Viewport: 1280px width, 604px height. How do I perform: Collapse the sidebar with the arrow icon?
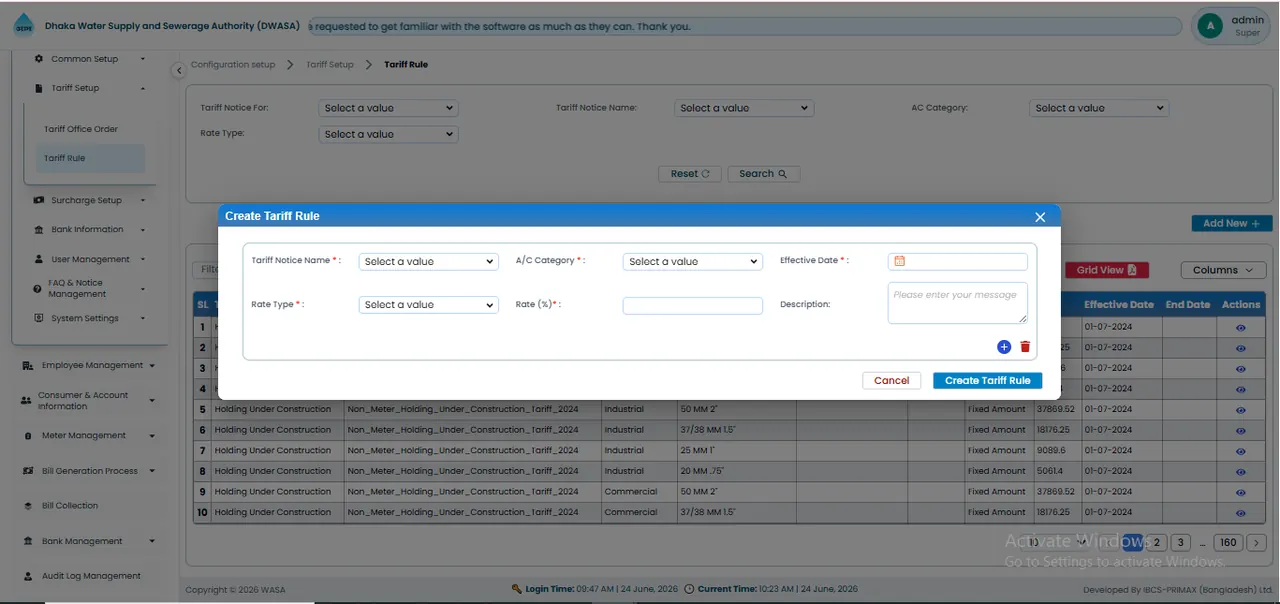click(x=179, y=70)
